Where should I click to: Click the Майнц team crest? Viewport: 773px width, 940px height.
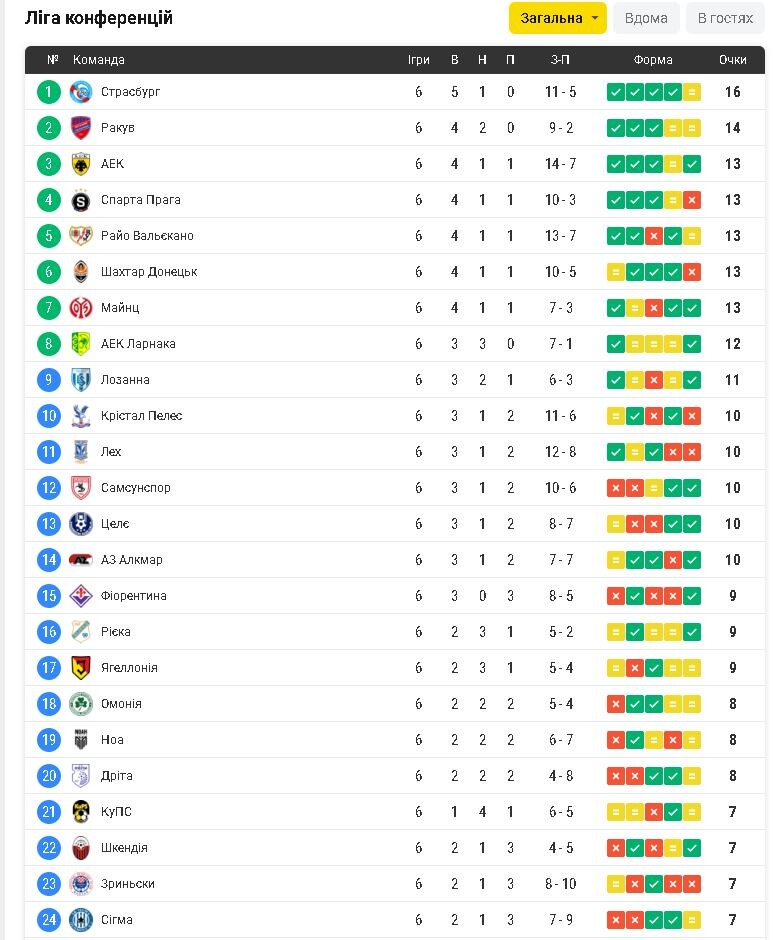point(81,308)
